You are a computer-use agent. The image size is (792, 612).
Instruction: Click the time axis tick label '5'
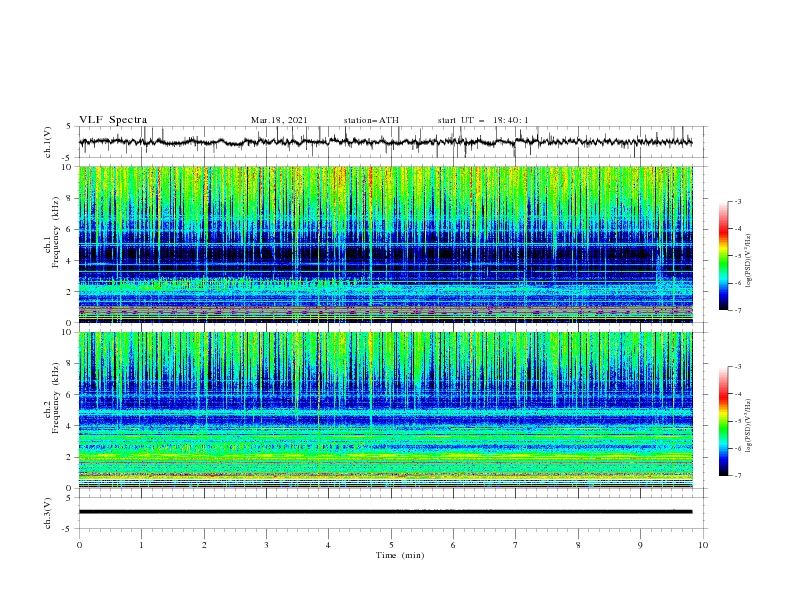tap(391, 545)
